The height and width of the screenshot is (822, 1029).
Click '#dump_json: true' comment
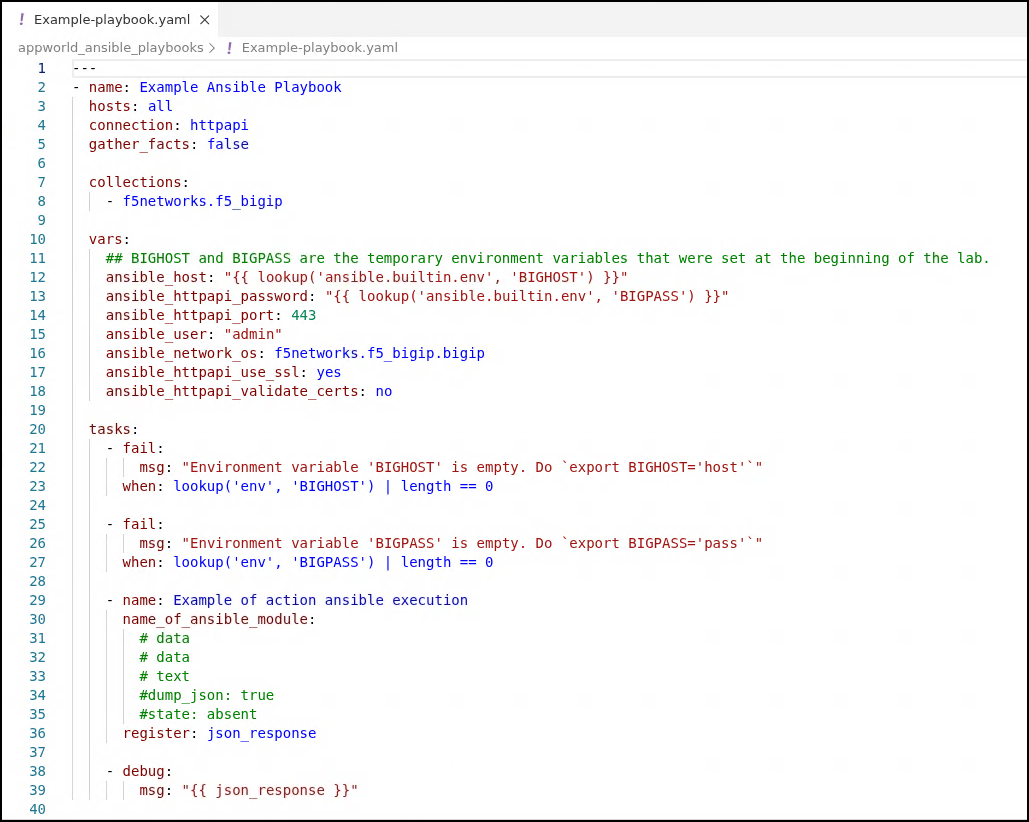207,695
